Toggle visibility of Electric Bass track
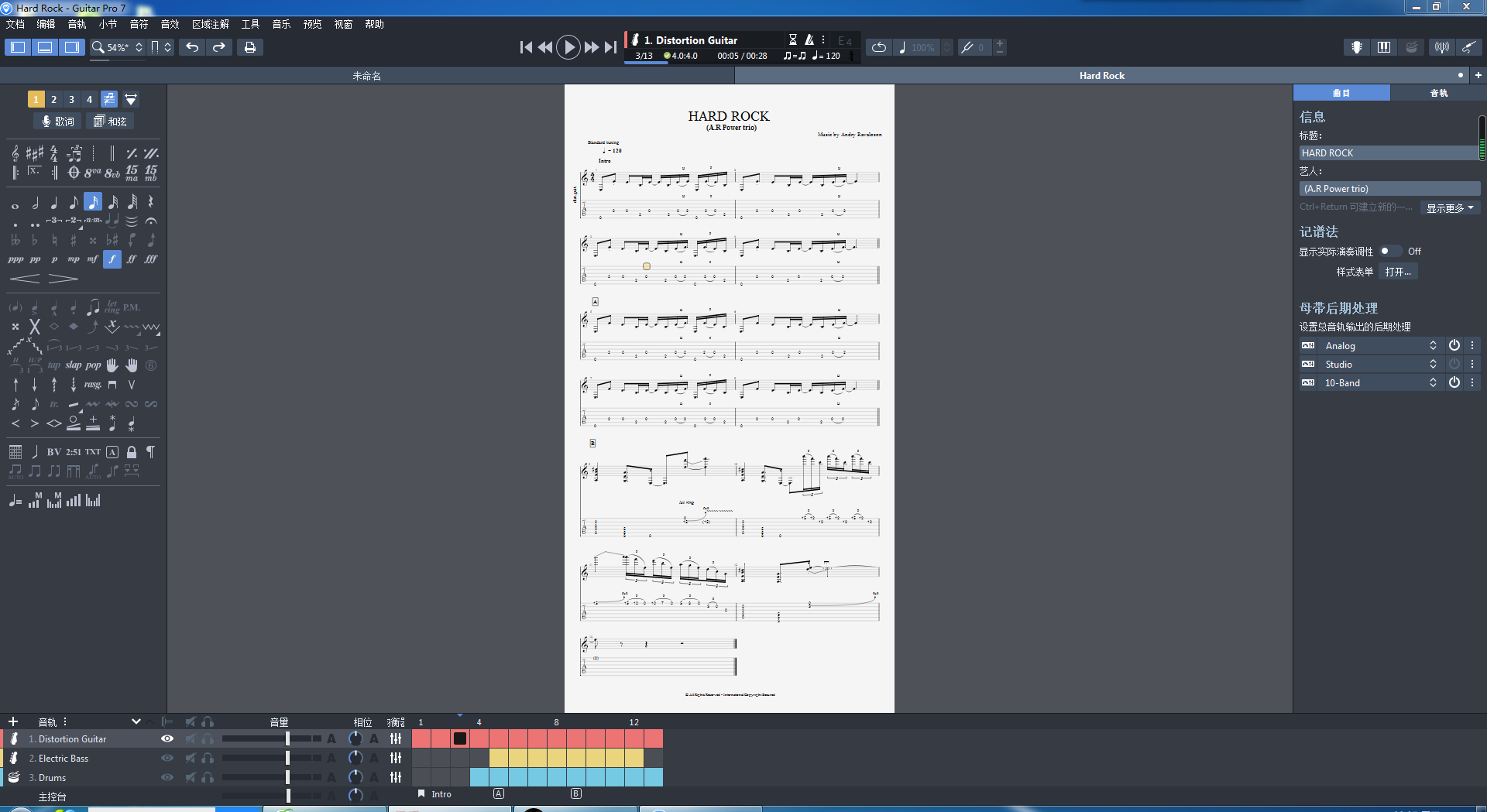The height and width of the screenshot is (812, 1487). click(x=167, y=759)
